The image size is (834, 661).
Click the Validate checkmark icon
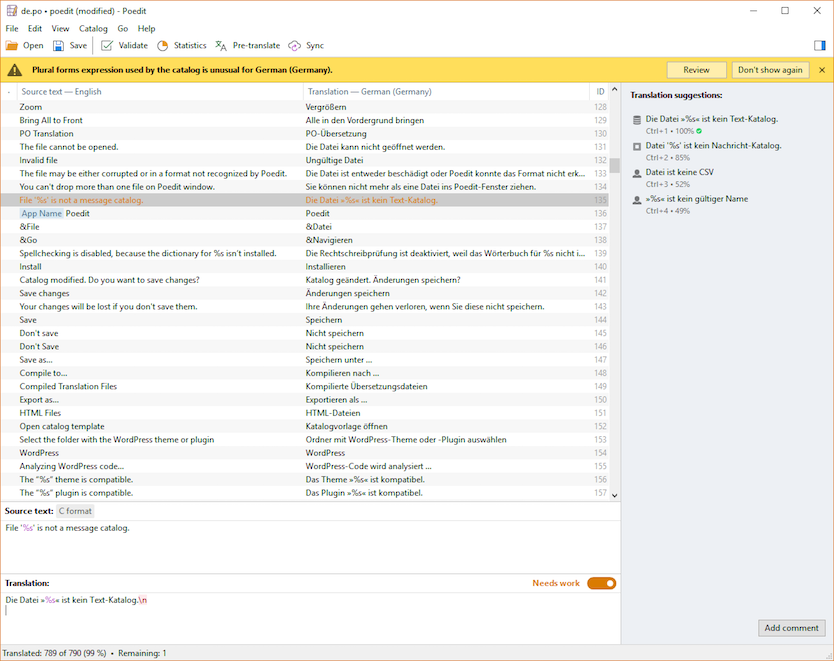[107, 46]
